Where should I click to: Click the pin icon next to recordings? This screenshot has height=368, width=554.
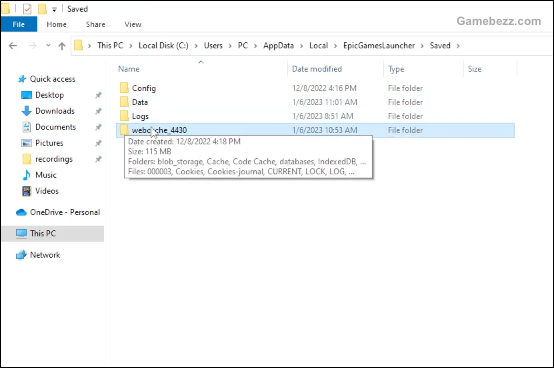(98, 159)
